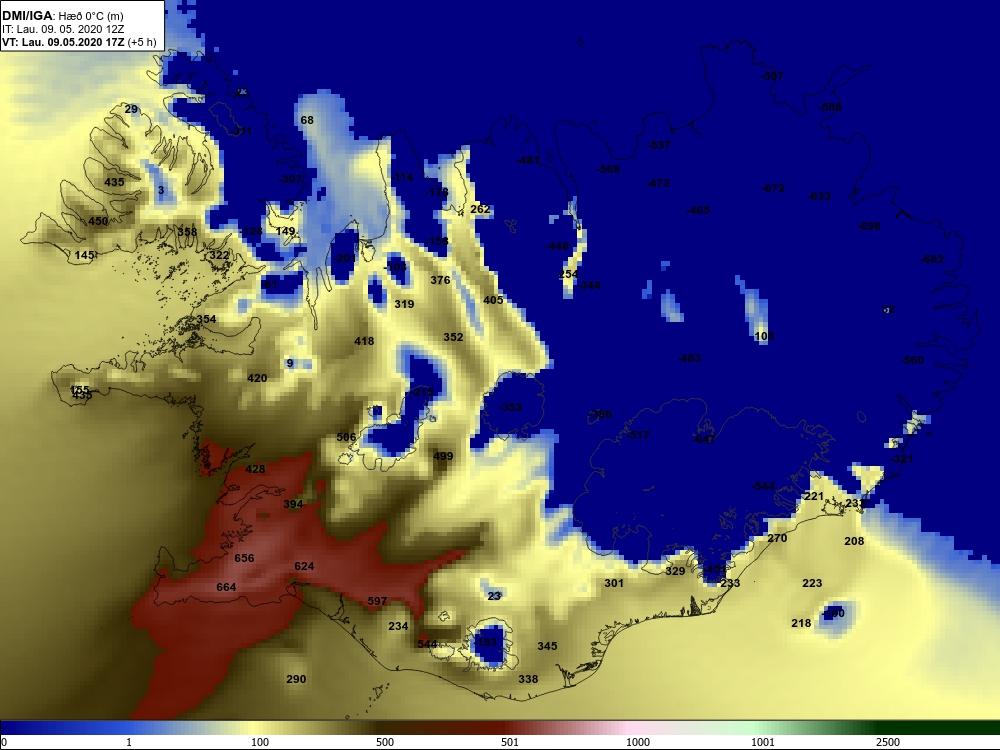
Task: Click the negative map value -215
Action: (422, 392)
